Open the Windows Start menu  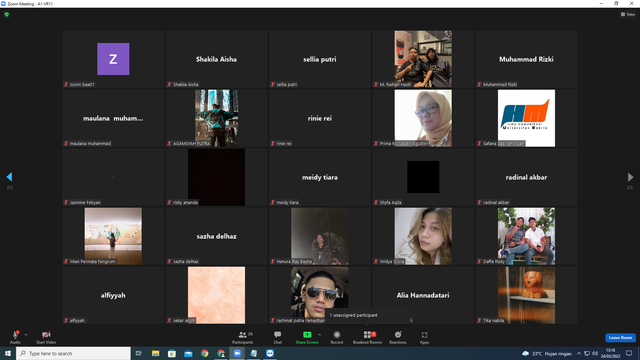click(8, 353)
